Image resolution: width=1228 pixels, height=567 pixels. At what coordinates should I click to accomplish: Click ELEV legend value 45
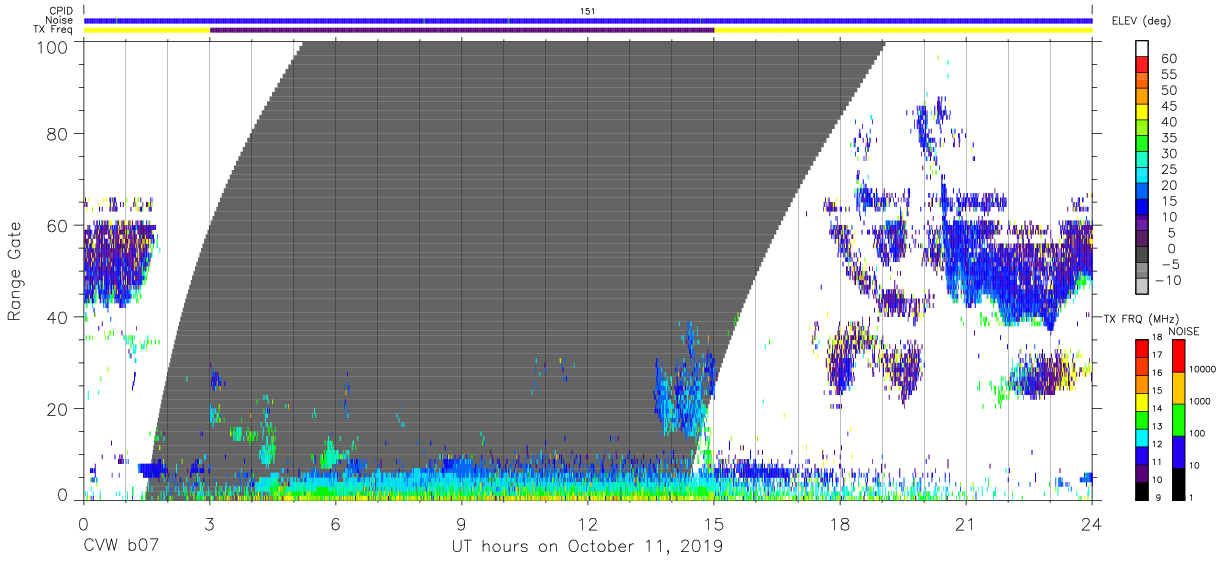point(1169,107)
